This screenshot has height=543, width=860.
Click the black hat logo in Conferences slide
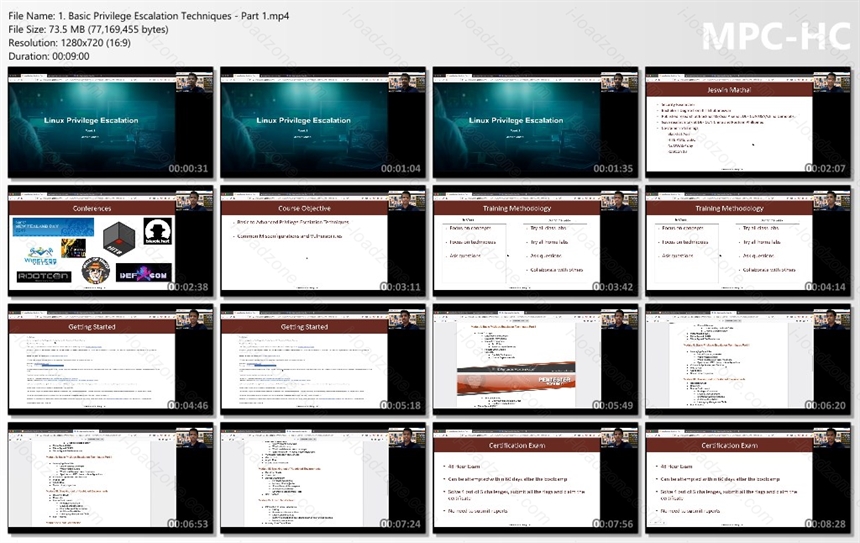point(157,231)
